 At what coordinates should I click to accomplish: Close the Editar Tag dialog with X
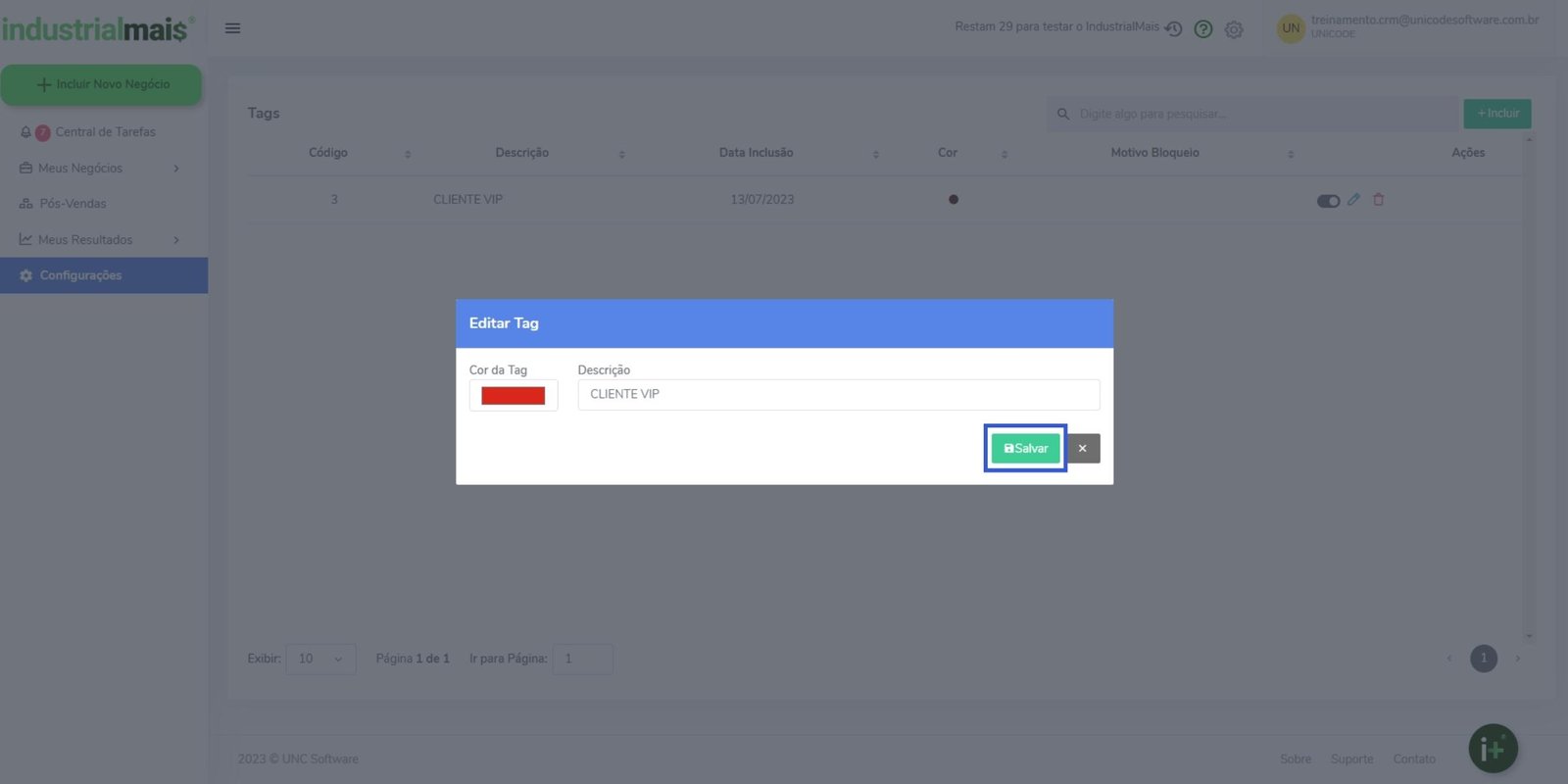point(1082,449)
